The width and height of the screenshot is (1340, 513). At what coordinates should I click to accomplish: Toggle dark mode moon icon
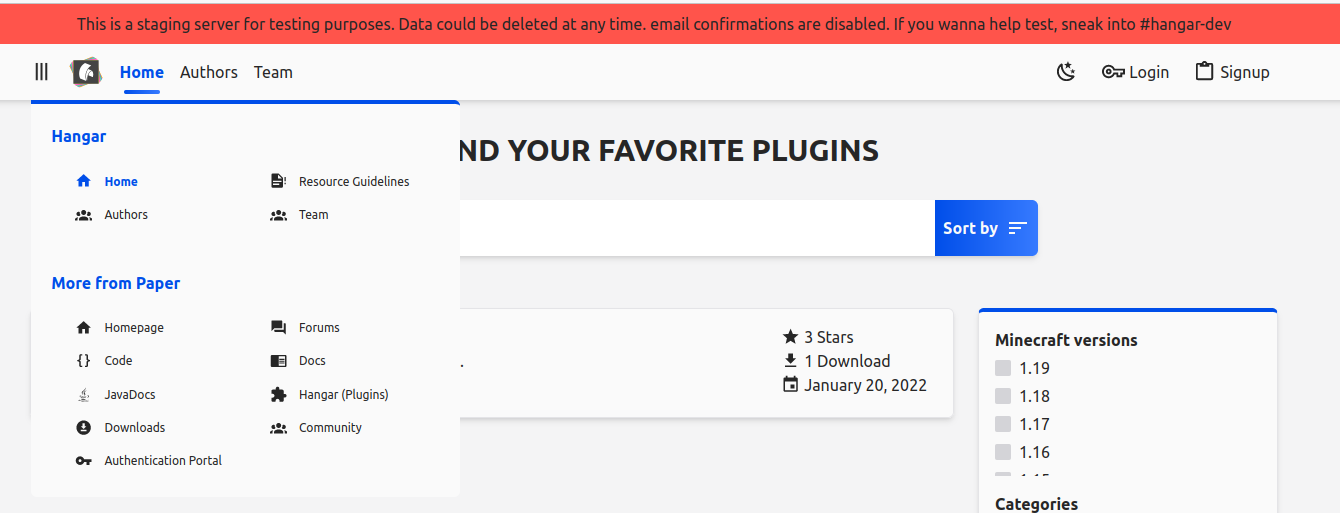coord(1066,72)
